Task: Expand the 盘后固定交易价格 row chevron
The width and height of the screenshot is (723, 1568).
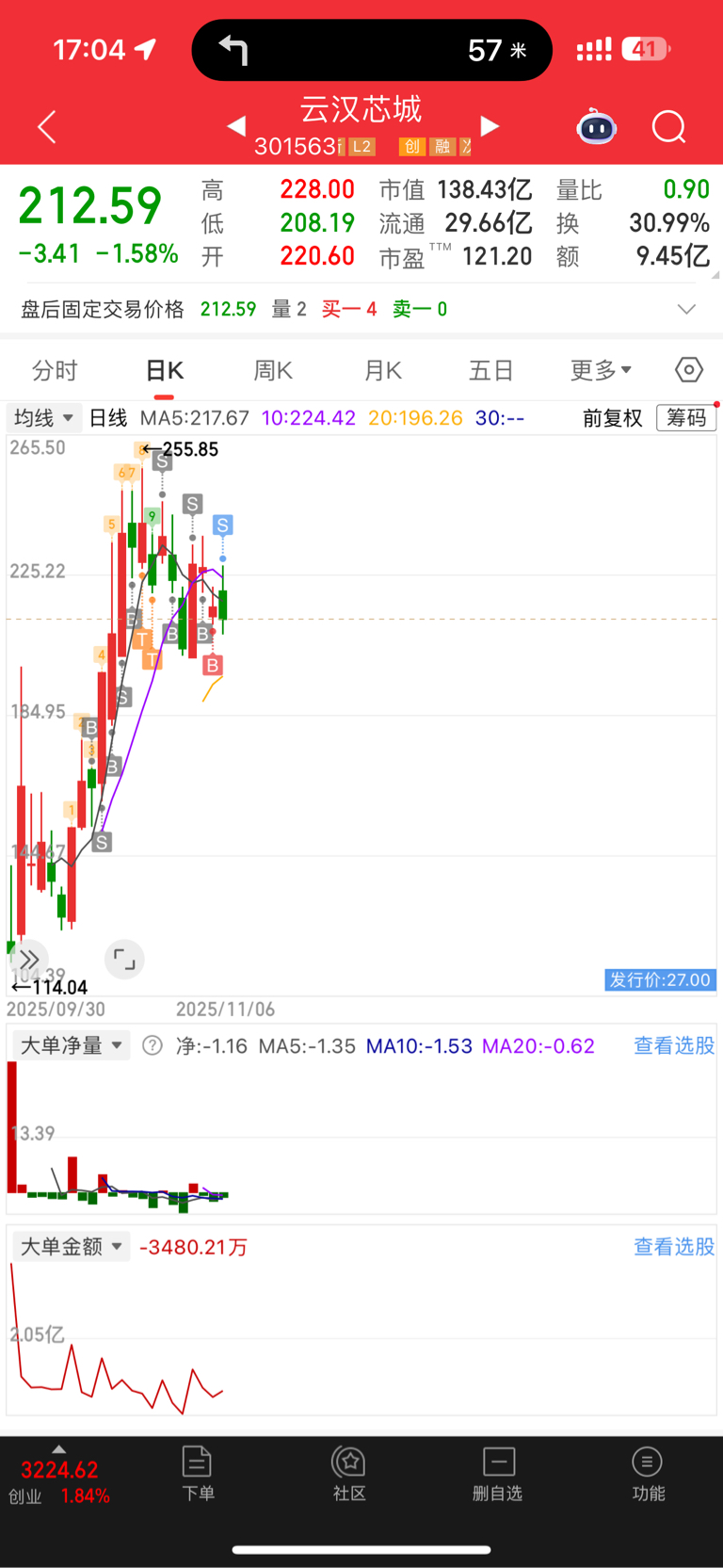Action: [687, 309]
